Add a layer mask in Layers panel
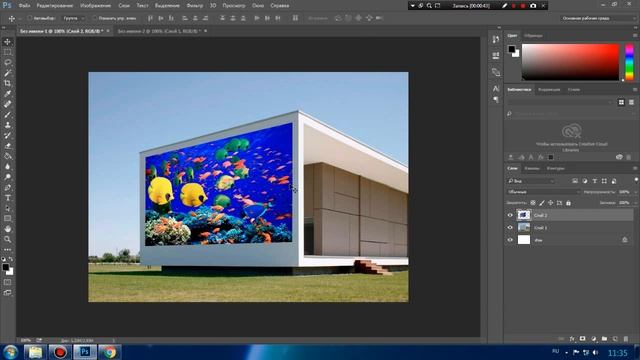The image size is (640, 360). 582,339
